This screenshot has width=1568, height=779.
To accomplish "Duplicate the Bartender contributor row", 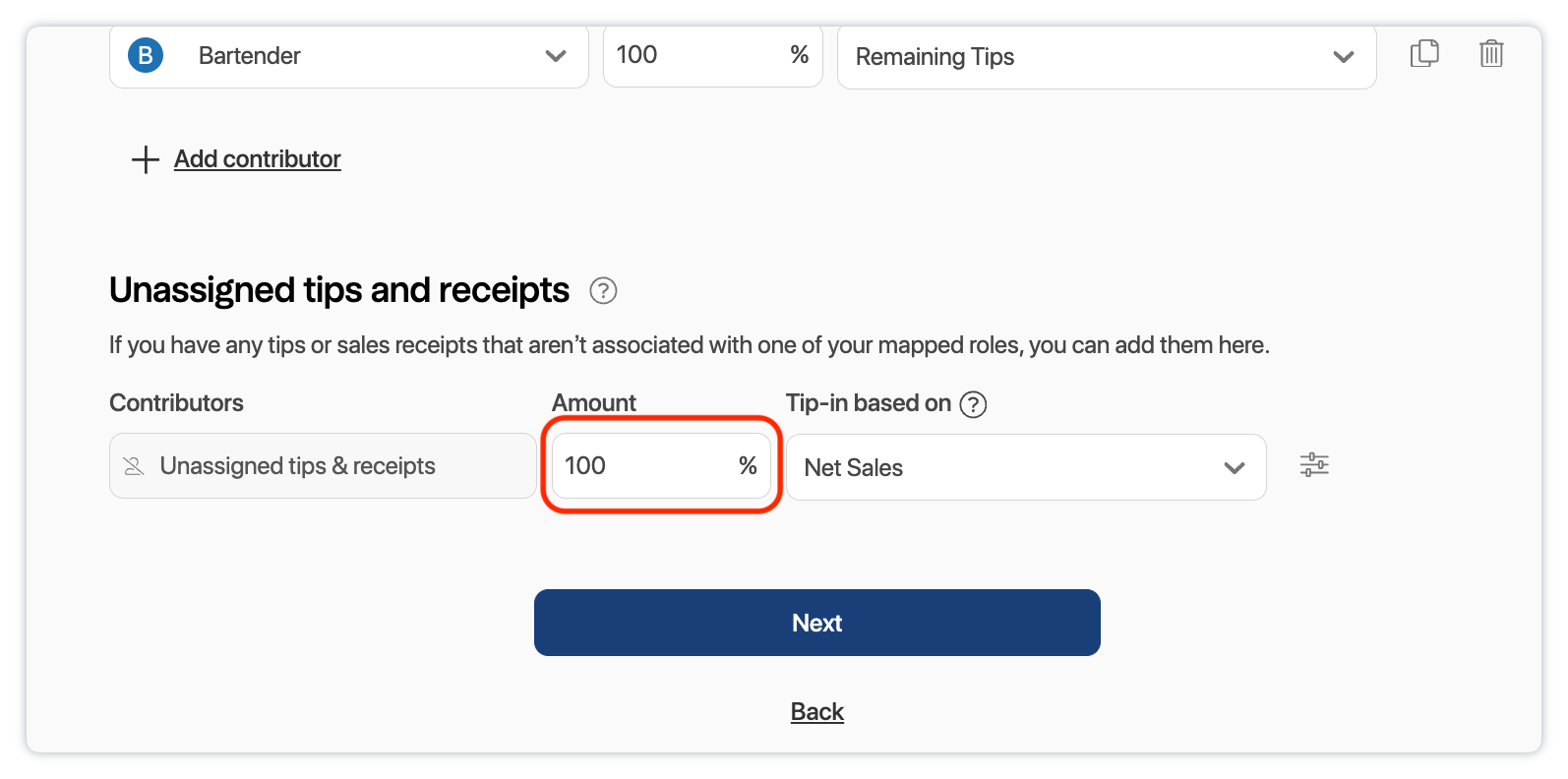I will (1424, 53).
